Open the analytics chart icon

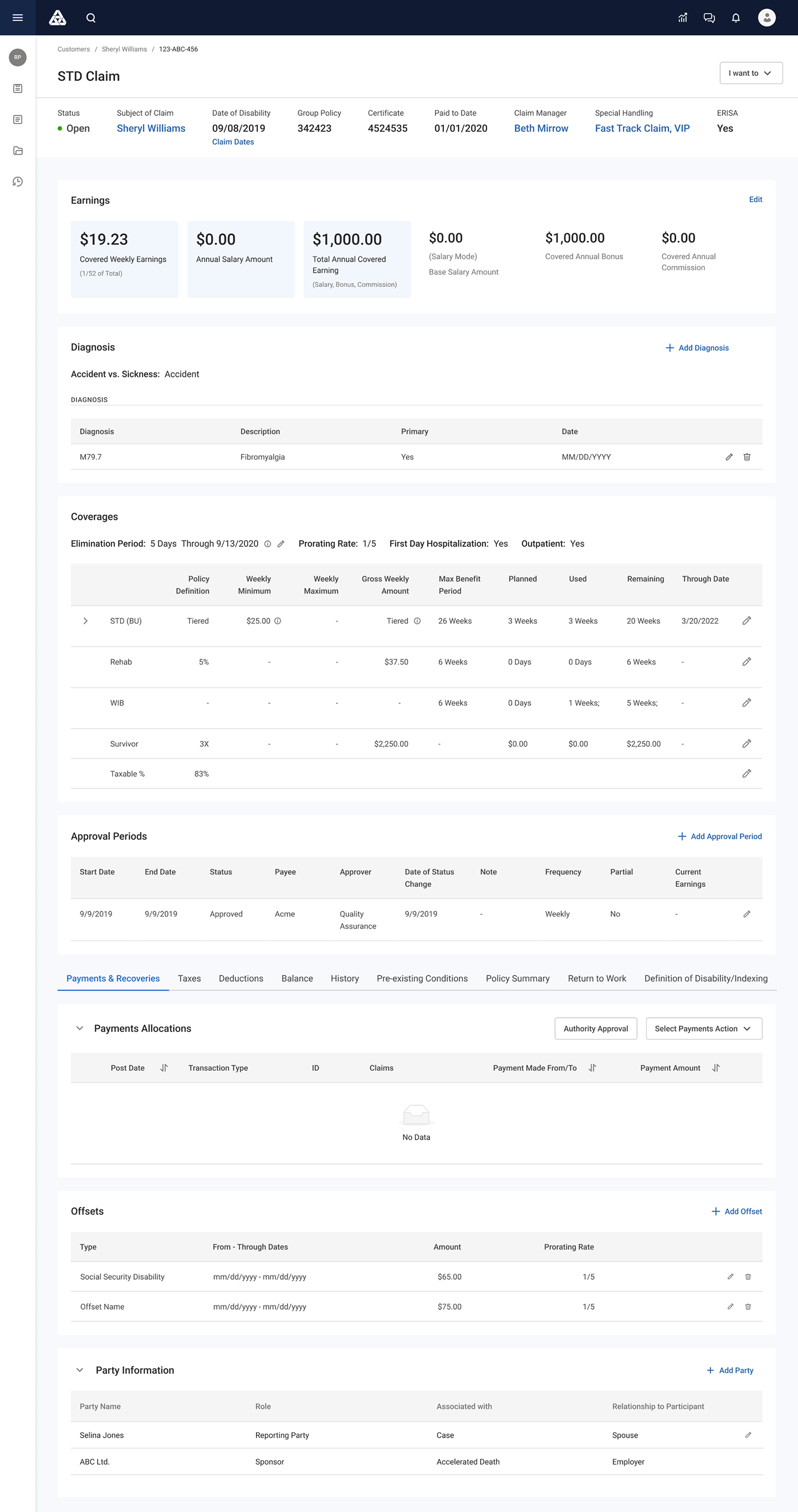[682, 18]
